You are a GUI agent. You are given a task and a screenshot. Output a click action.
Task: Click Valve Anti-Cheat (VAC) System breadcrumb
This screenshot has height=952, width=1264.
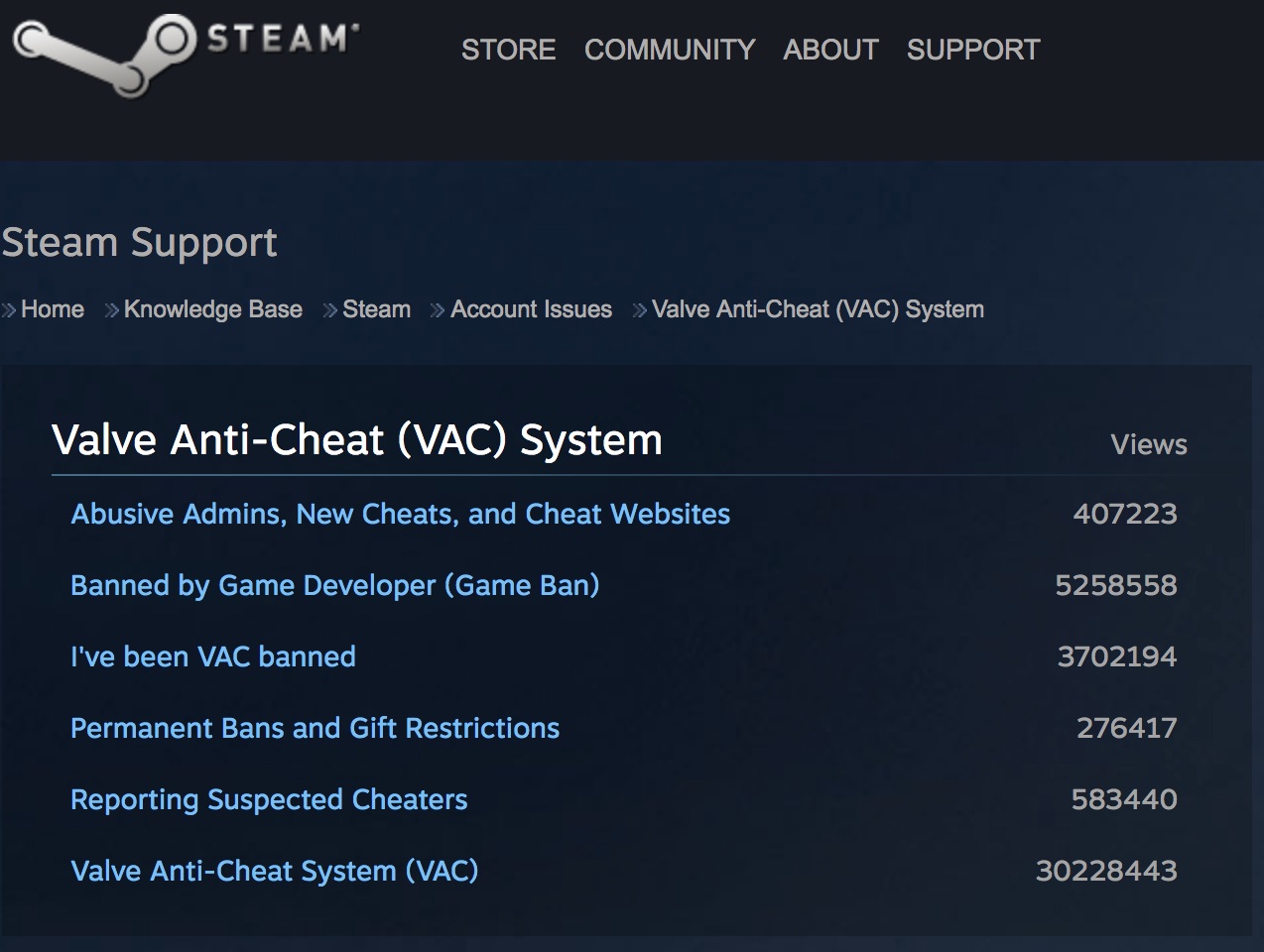(x=818, y=309)
